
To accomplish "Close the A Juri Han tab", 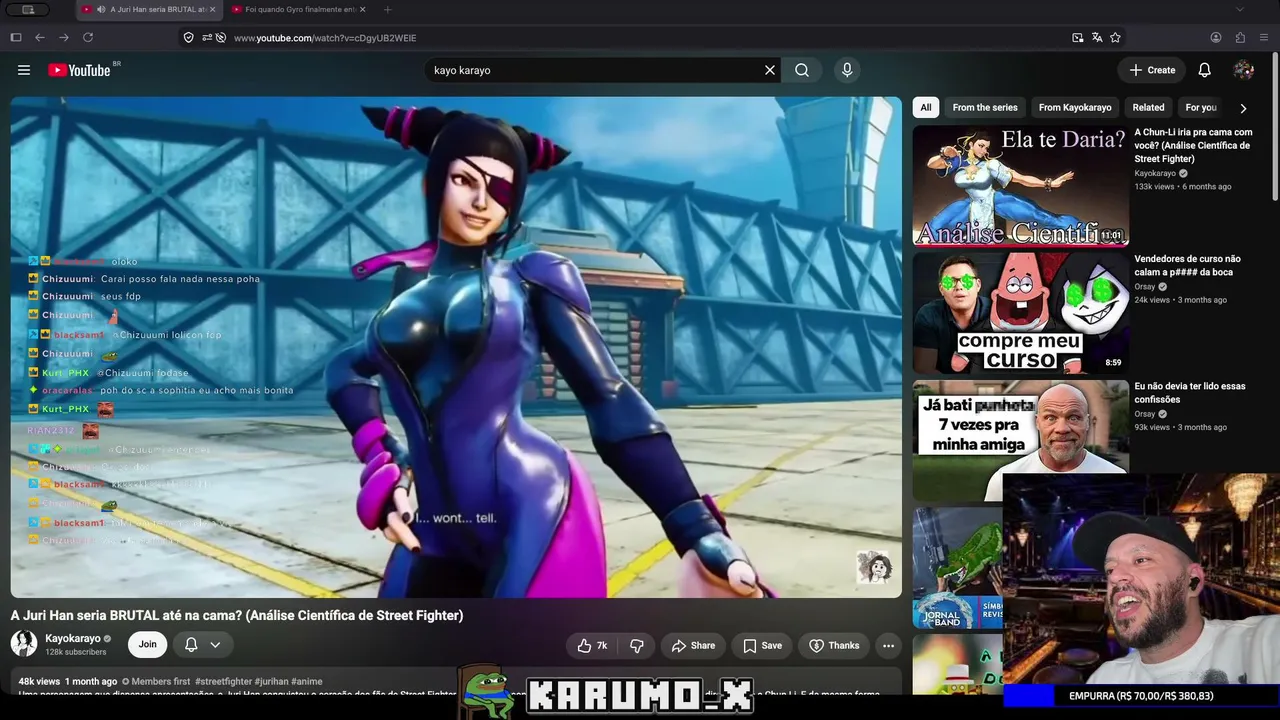I will click(212, 9).
